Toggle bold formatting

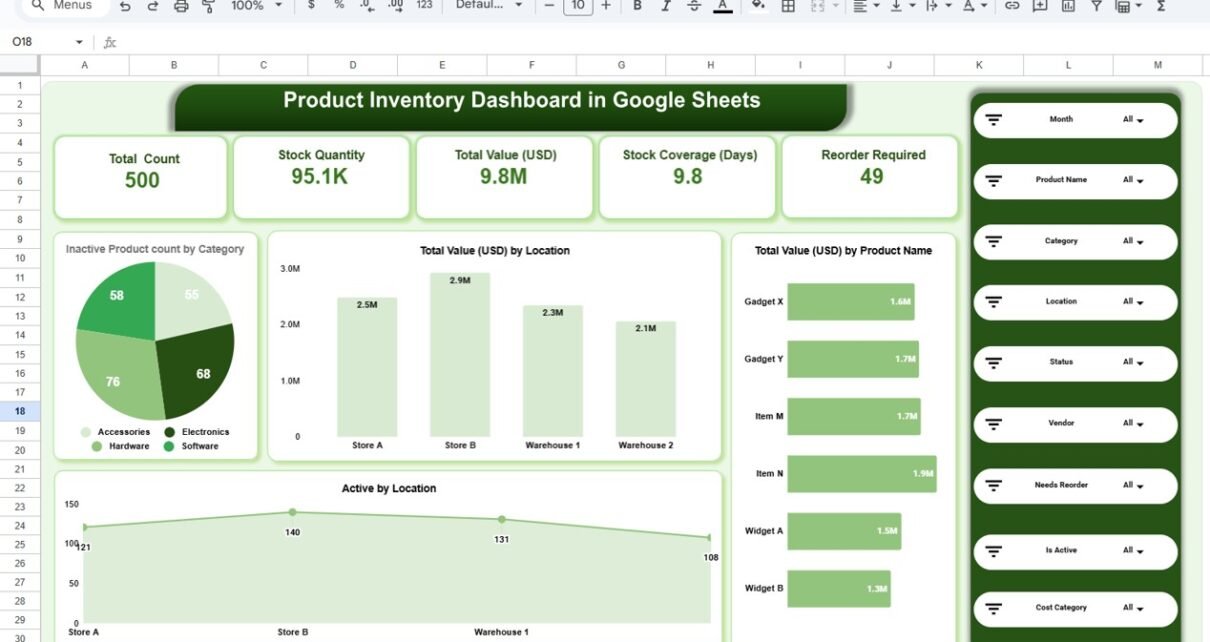tap(637, 6)
